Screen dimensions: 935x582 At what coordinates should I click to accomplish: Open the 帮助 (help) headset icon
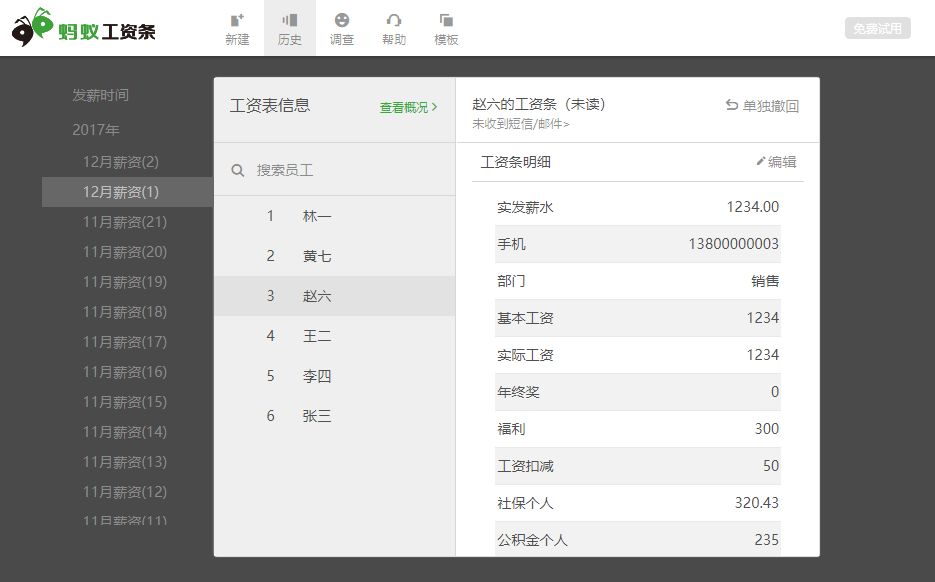coord(394,29)
